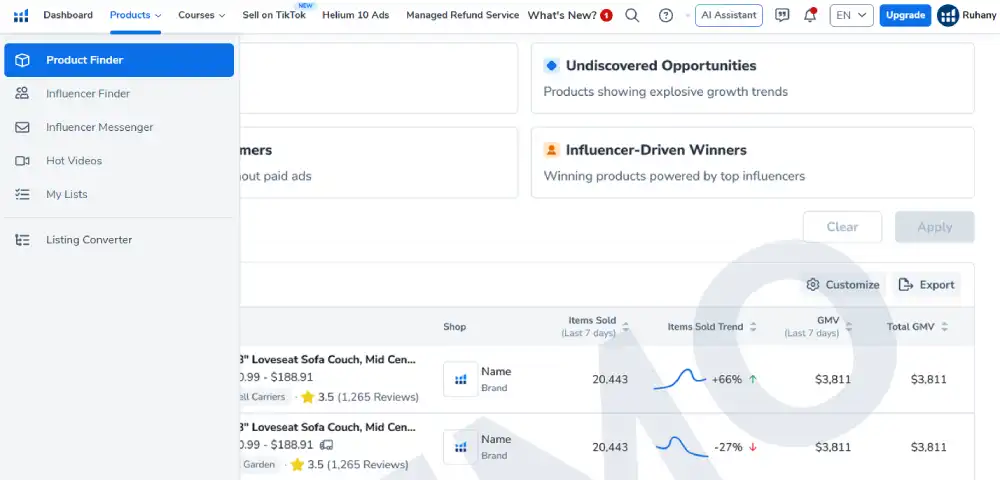The width and height of the screenshot is (1000, 480).
Task: Click the Hot Videos camera icon
Action: (x=22, y=161)
